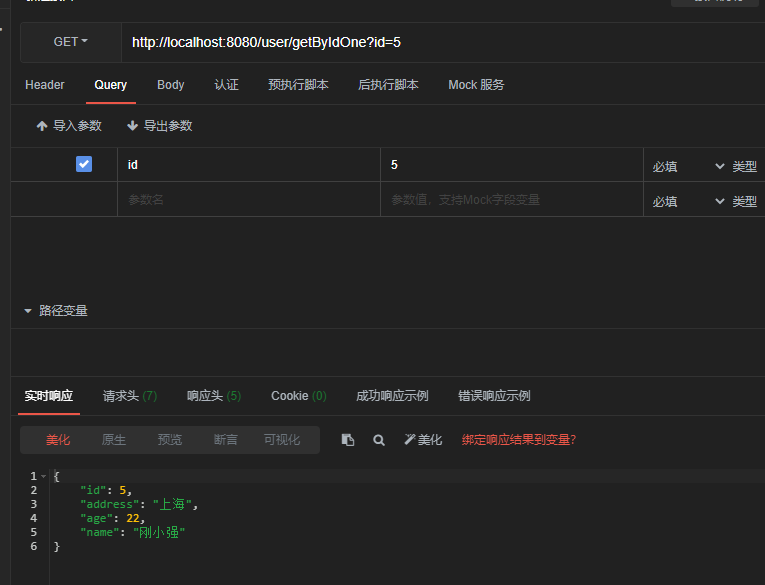Click the empty 参数名 input field

click(x=248, y=200)
